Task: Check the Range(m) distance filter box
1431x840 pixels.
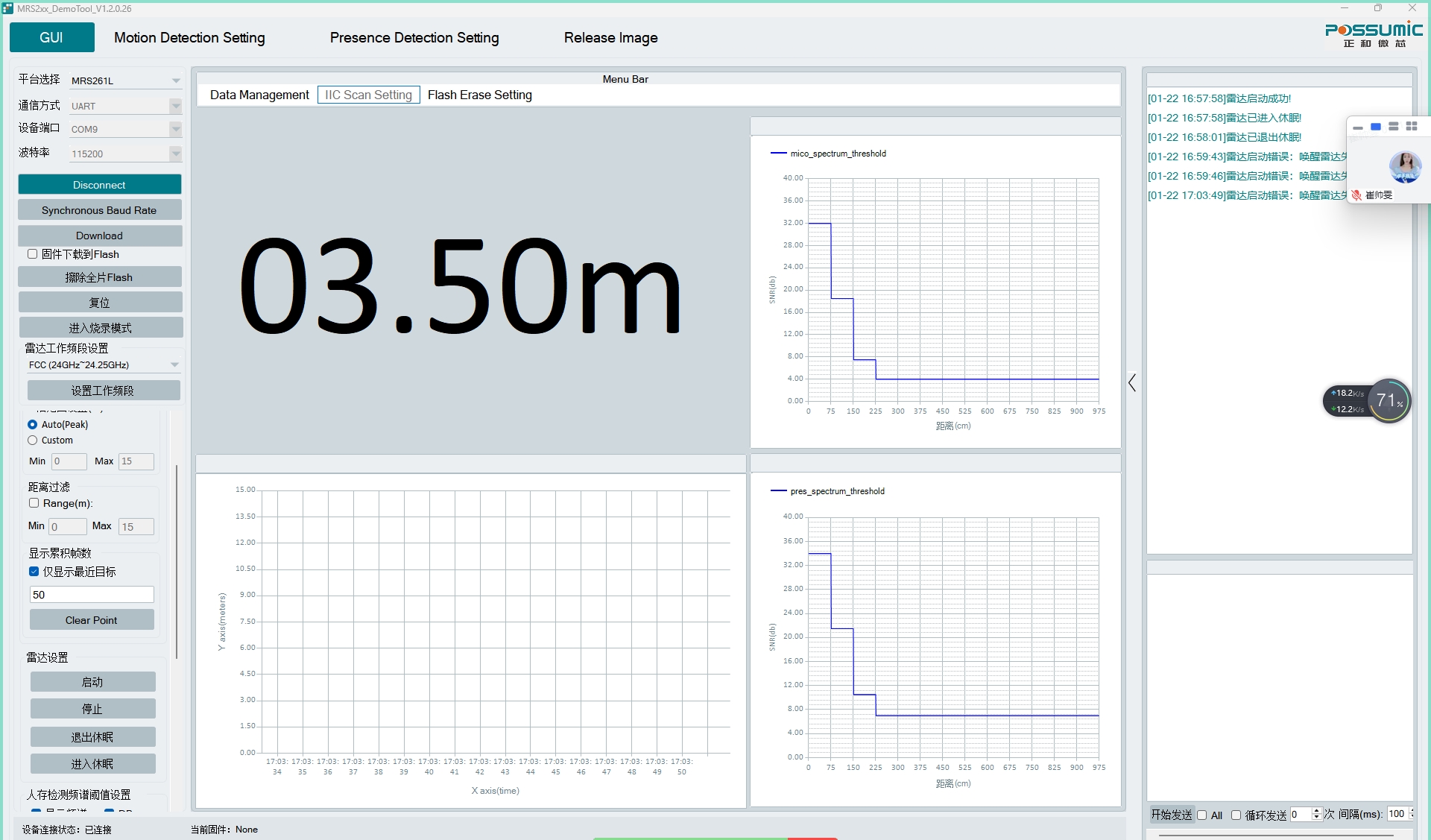Action: (x=34, y=503)
